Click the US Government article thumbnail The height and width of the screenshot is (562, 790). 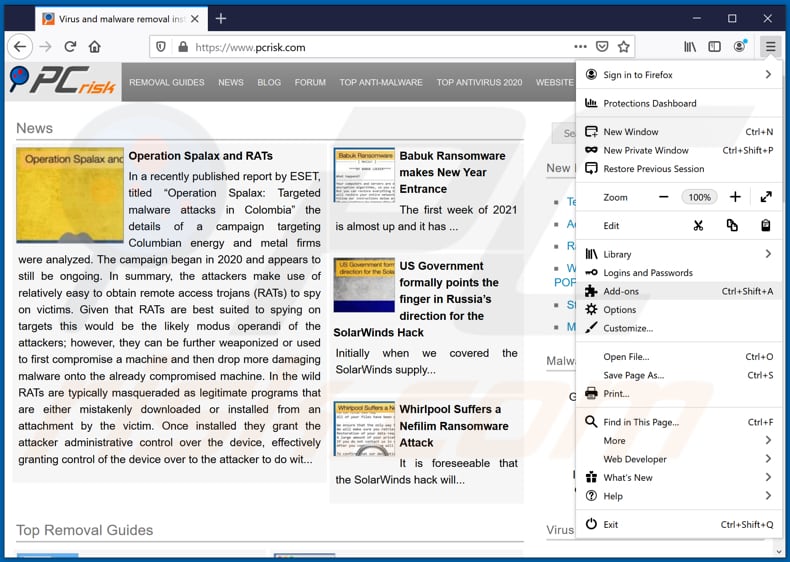coord(364,285)
